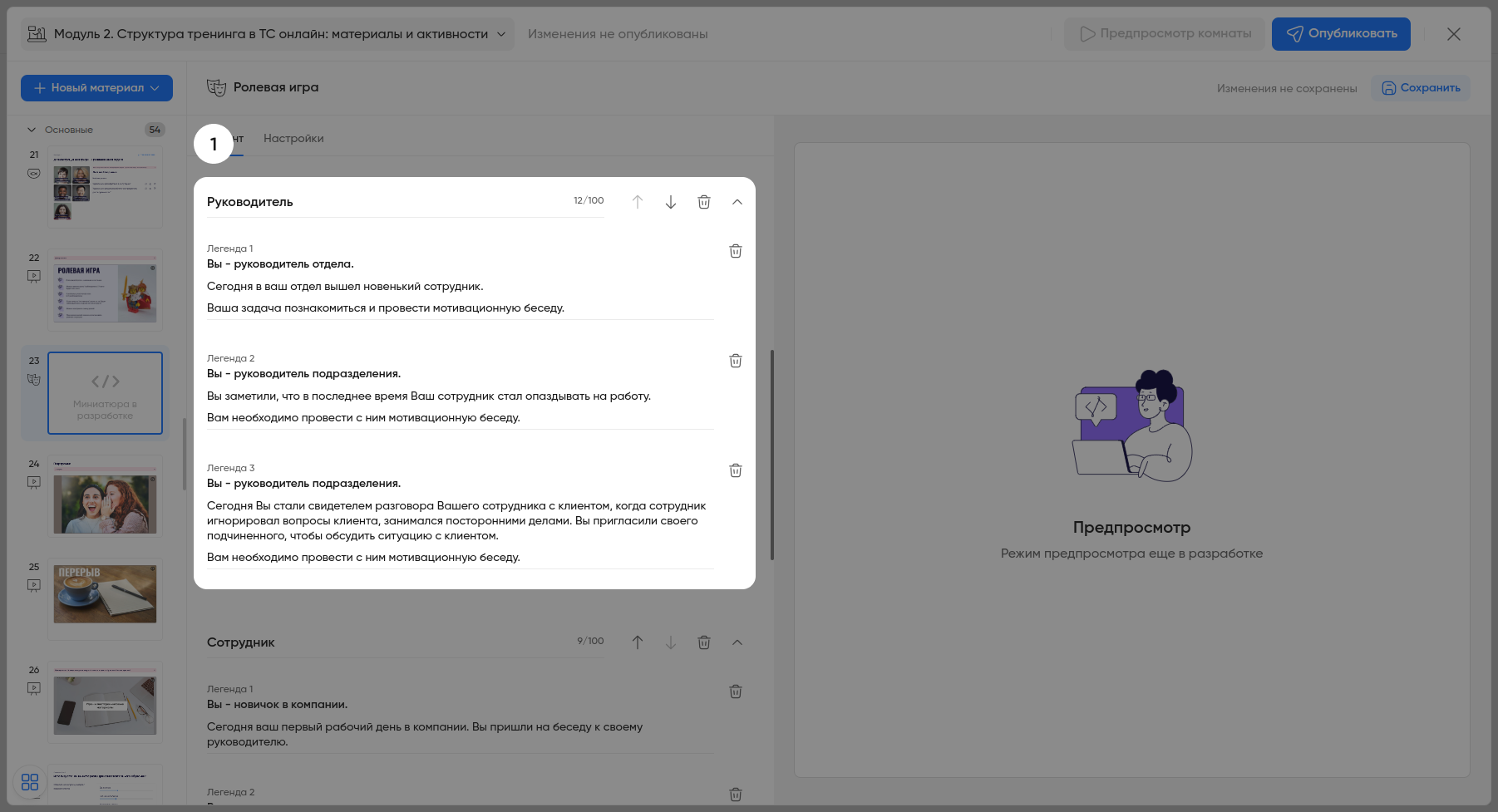
Task: Collapse the Руководитель section
Action: tap(737, 202)
